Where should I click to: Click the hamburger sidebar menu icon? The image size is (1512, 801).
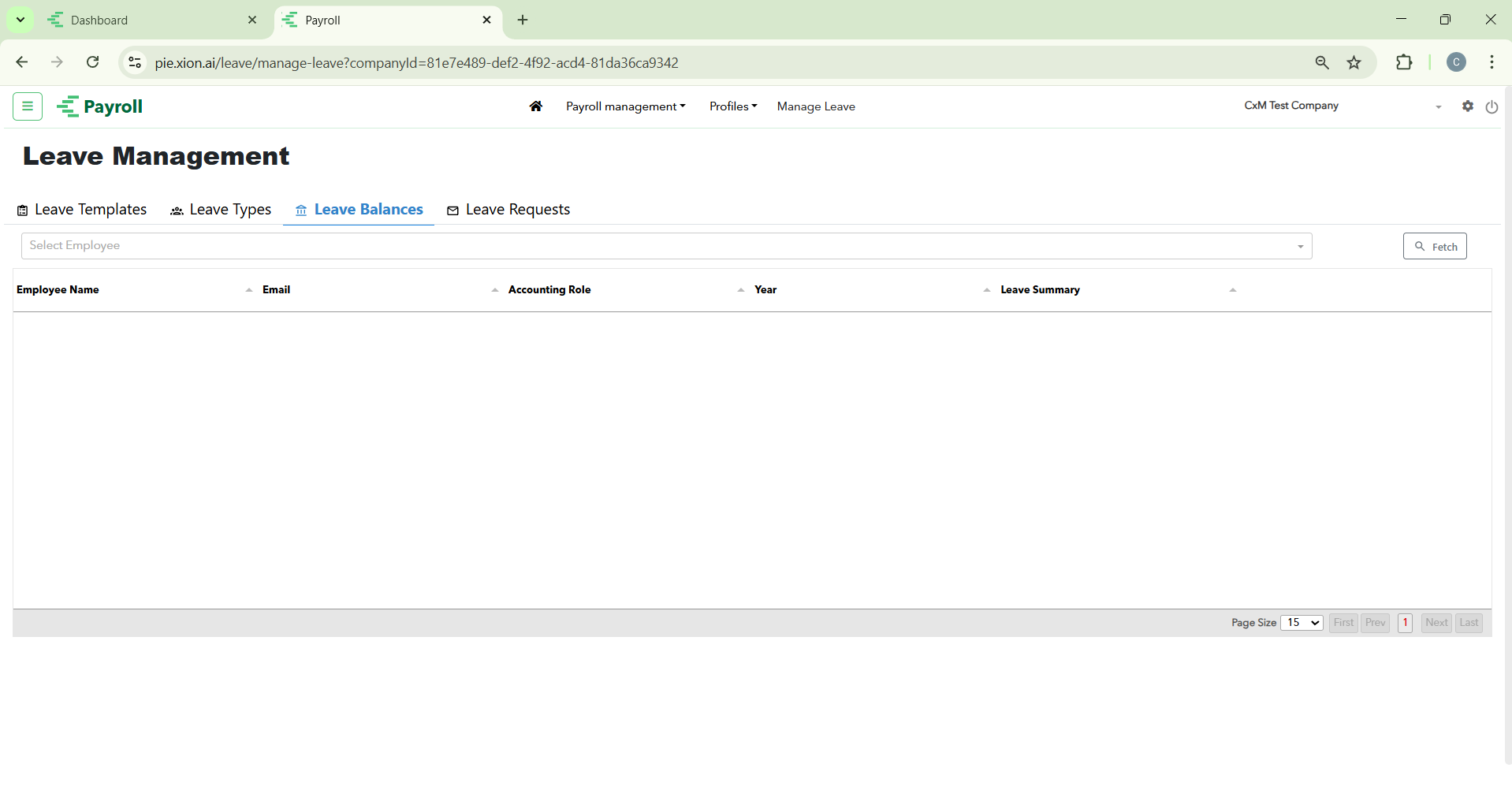(28, 106)
